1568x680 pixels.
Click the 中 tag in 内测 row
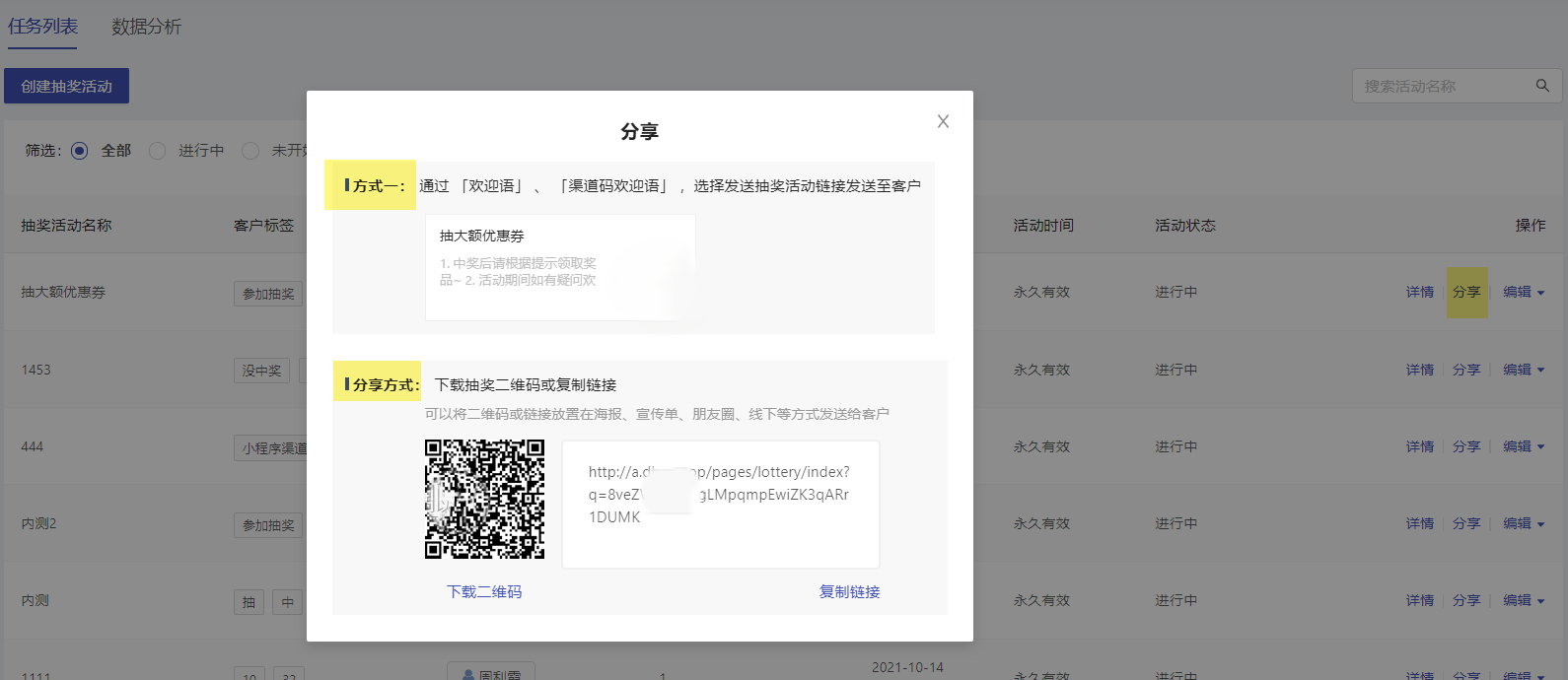[288, 602]
